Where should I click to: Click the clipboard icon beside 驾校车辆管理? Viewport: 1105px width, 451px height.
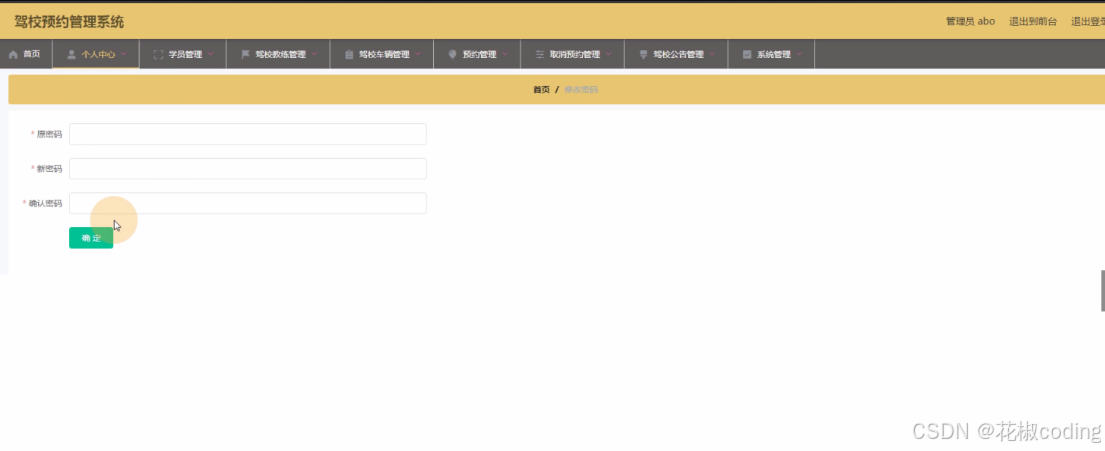349,54
